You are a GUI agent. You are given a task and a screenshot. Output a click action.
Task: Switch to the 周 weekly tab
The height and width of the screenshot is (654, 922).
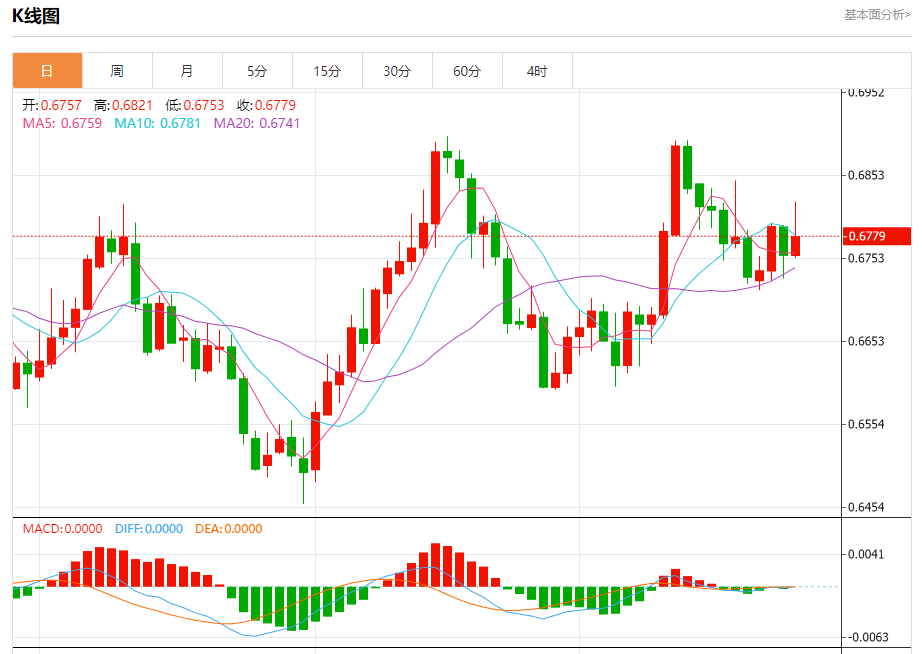118,71
